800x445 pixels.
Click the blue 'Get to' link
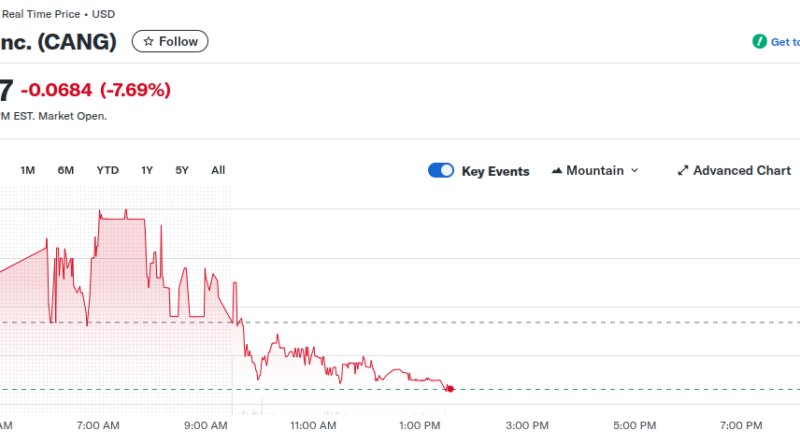tap(785, 42)
